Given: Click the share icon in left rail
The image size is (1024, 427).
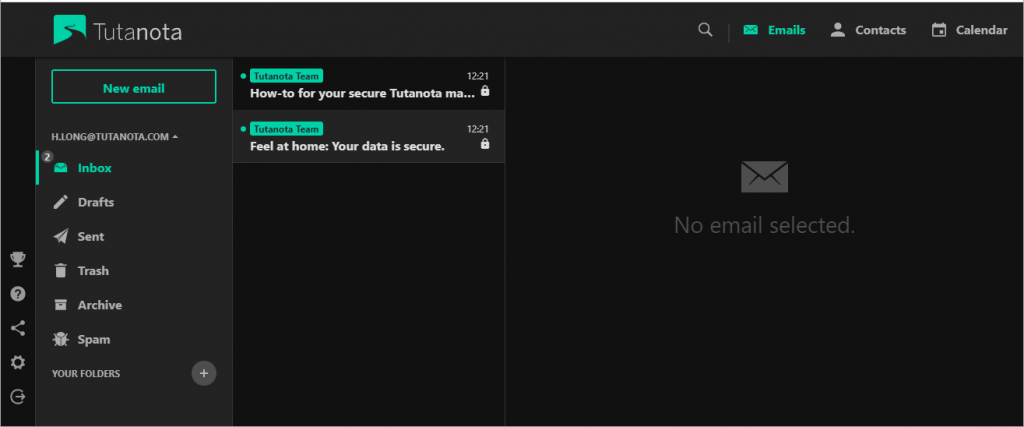Looking at the screenshot, I should pos(18,328).
